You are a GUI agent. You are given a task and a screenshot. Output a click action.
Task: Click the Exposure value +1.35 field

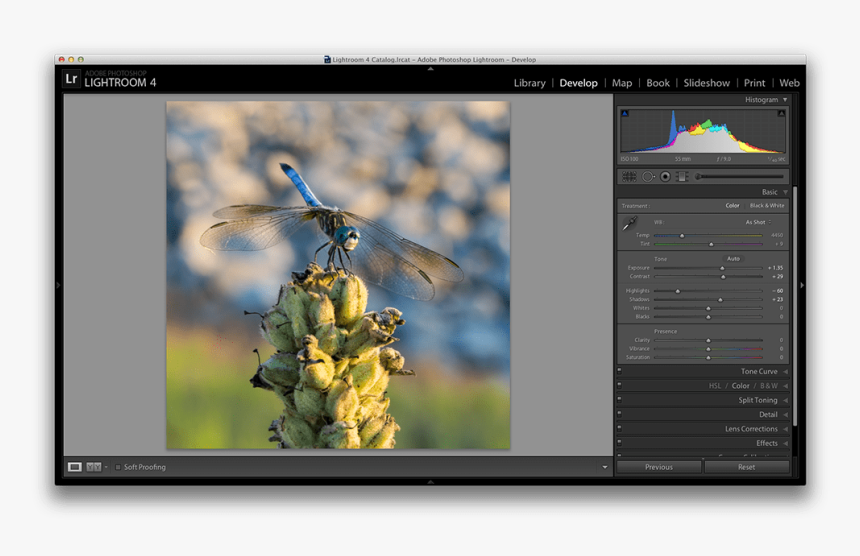[776, 268]
